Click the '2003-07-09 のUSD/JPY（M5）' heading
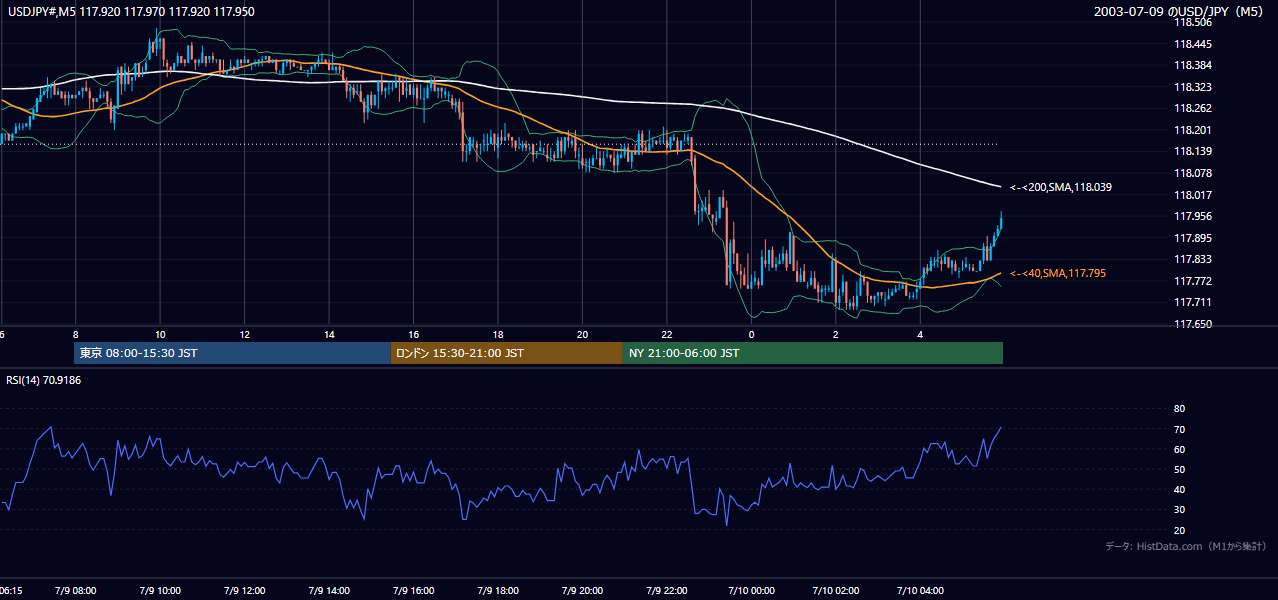 [1182, 11]
